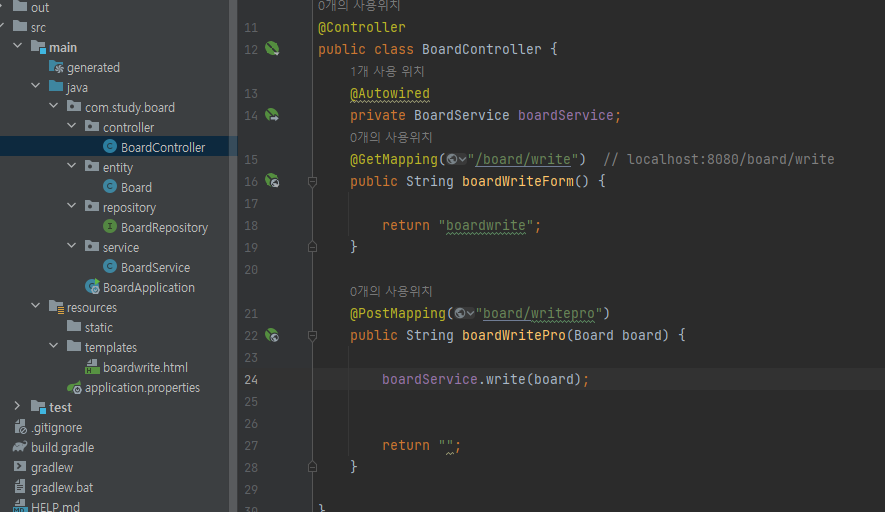Viewport: 885px width, 512px height.
Task: Click fold end marker on line 19
Action: tap(312, 247)
